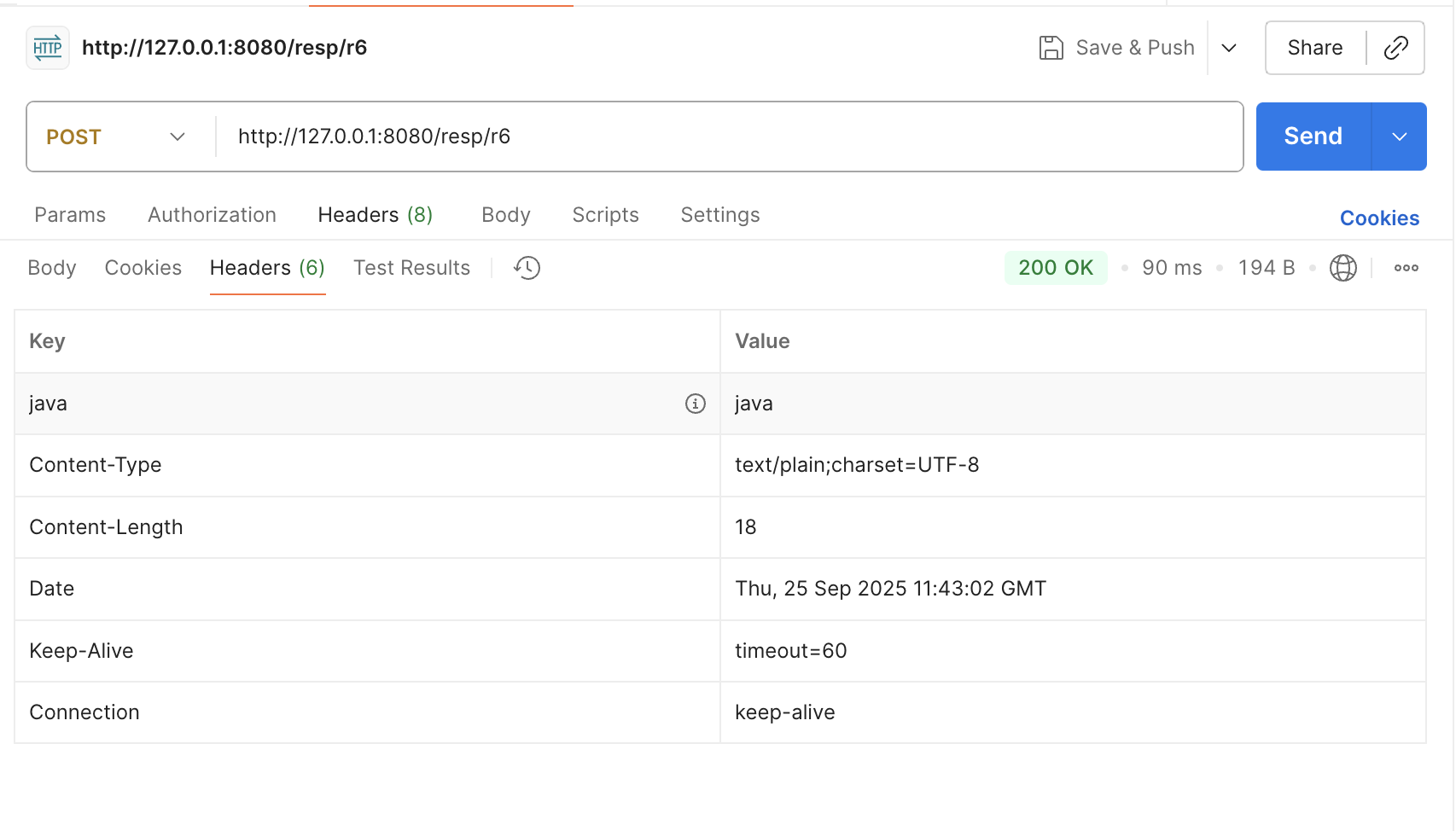Click the Key column header
The height and width of the screenshot is (831, 1456).
pos(367,341)
